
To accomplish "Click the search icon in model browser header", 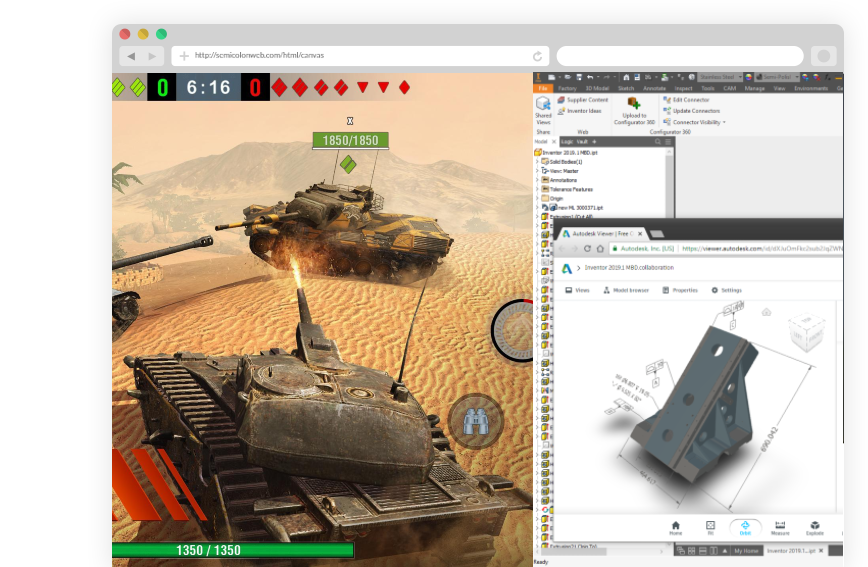I will [658, 142].
